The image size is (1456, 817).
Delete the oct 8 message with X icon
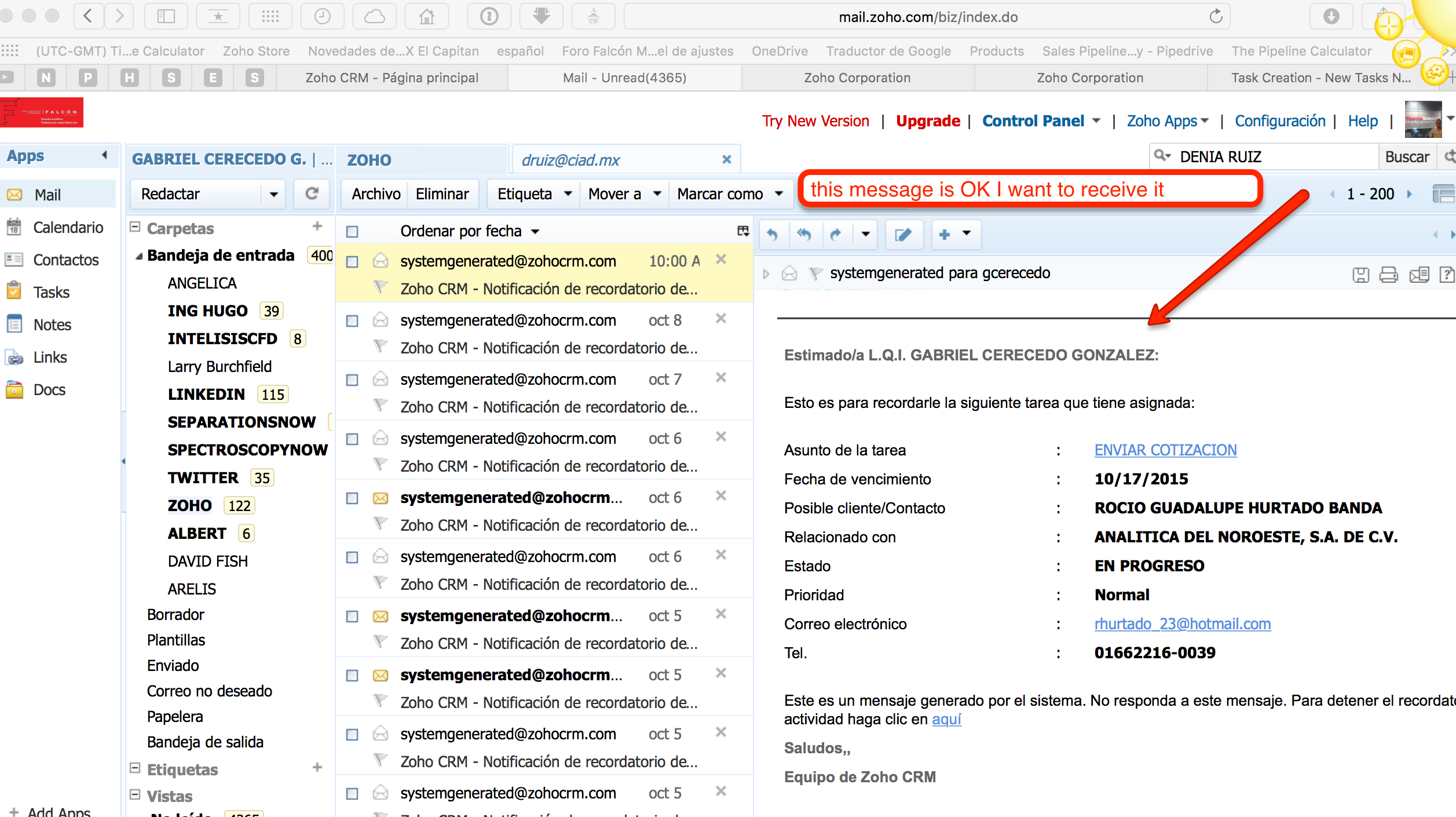point(720,319)
